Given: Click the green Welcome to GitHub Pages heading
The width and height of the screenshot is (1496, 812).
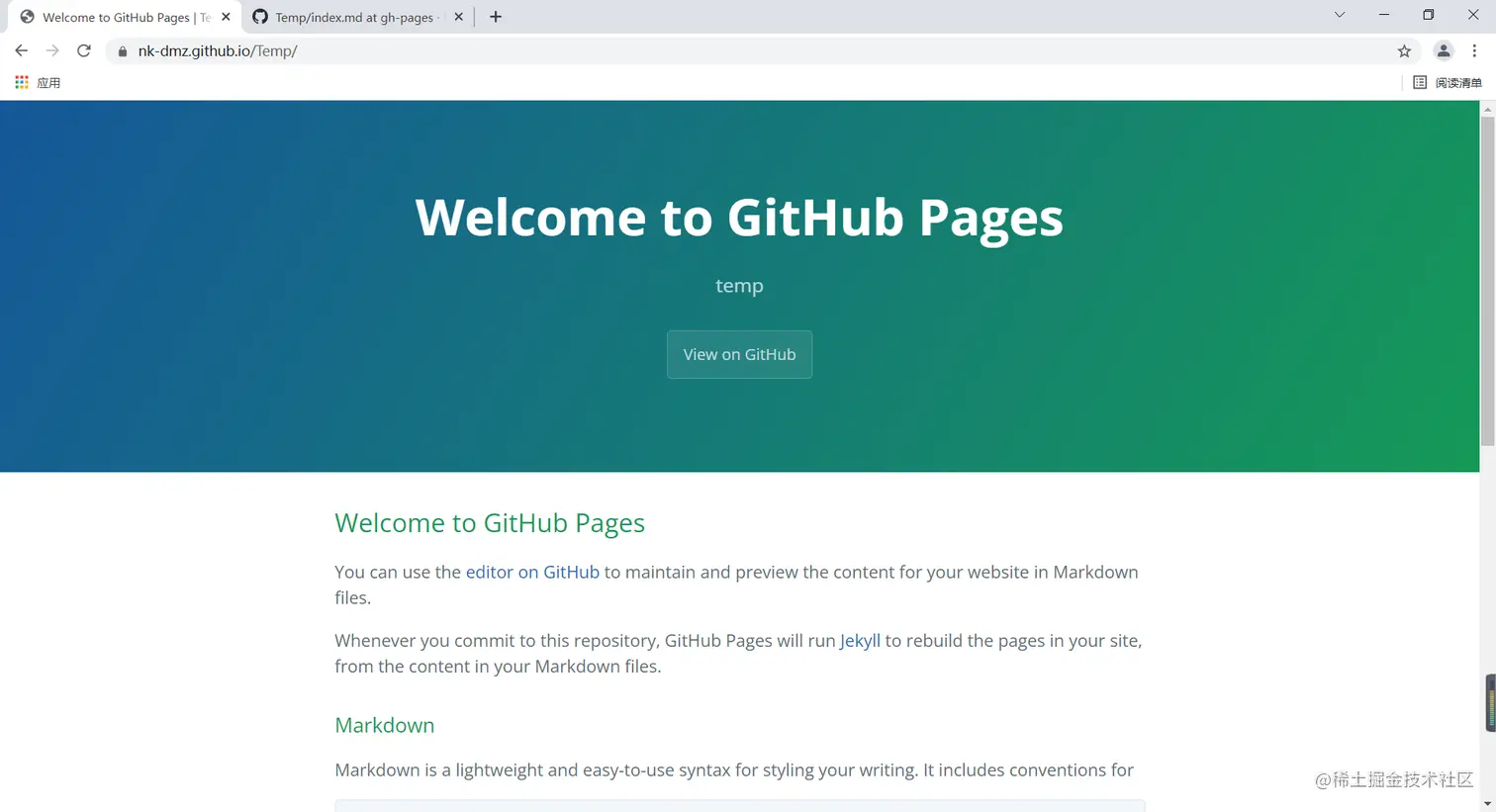Looking at the screenshot, I should point(490,522).
